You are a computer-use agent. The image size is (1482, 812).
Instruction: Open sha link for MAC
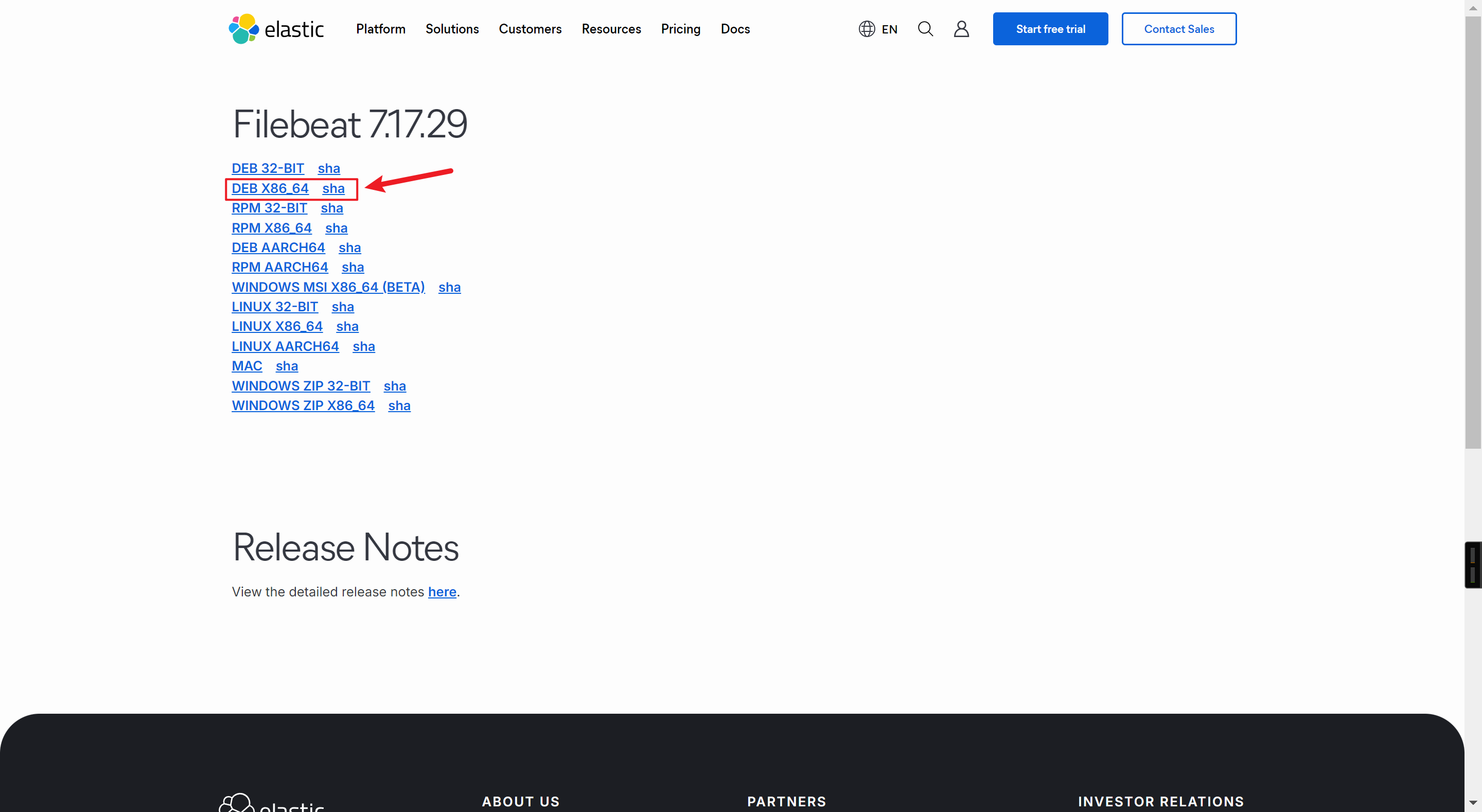[x=287, y=366]
